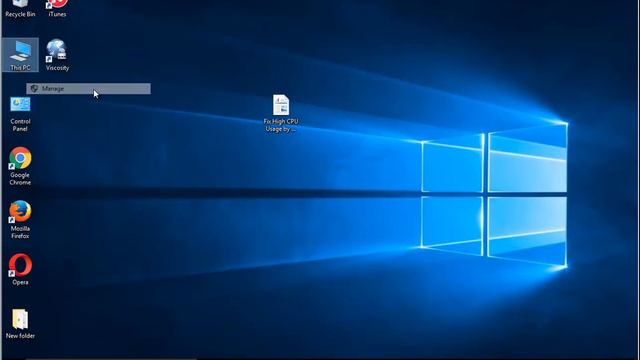This screenshot has width=640, height=360.
Task: Select the Opera browser shortcut
Action: [x=20, y=269]
